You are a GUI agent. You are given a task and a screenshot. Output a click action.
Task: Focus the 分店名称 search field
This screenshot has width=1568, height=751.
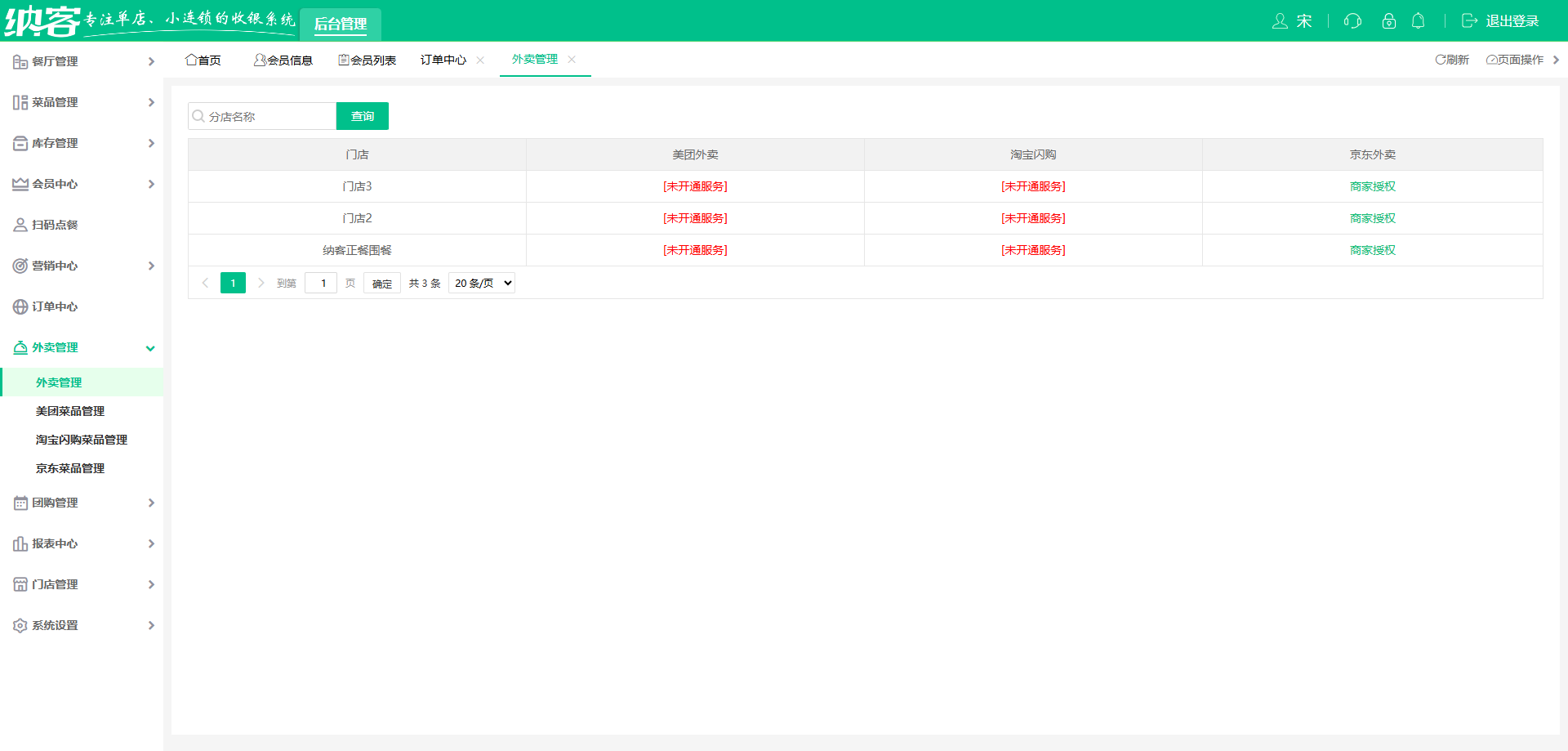[x=262, y=116]
